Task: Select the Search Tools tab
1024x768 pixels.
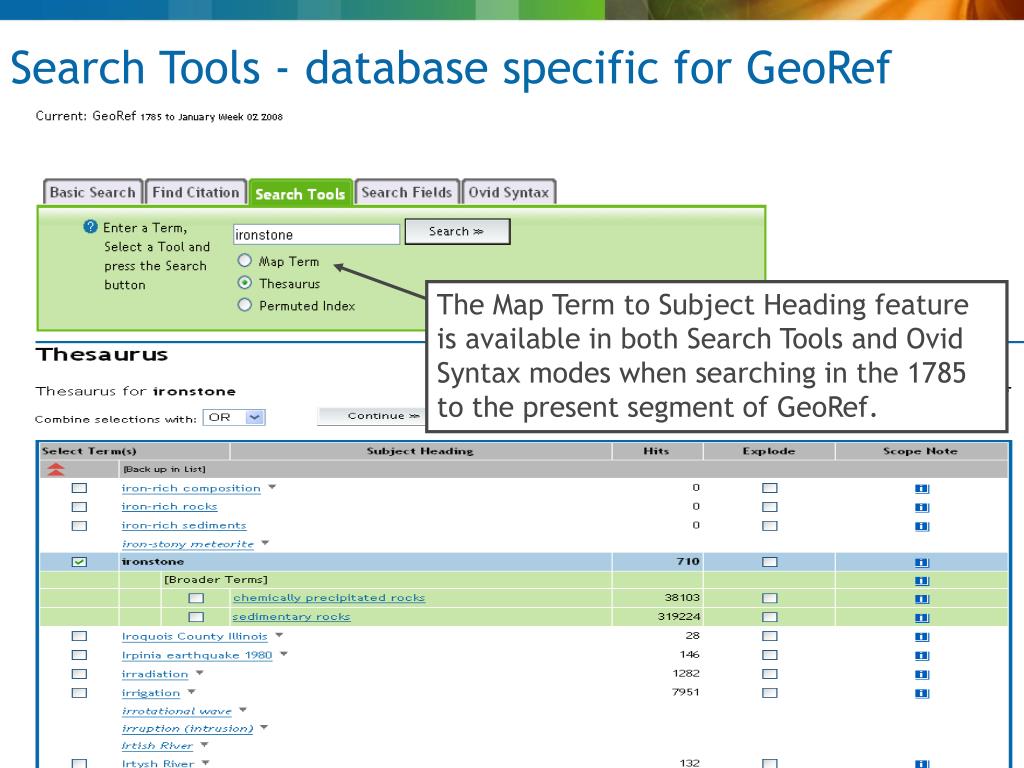Action: point(300,193)
